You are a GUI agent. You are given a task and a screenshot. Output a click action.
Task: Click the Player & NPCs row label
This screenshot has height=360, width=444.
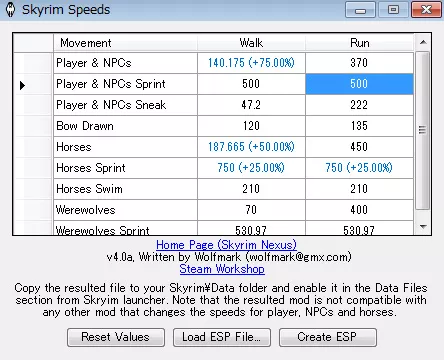point(125,63)
